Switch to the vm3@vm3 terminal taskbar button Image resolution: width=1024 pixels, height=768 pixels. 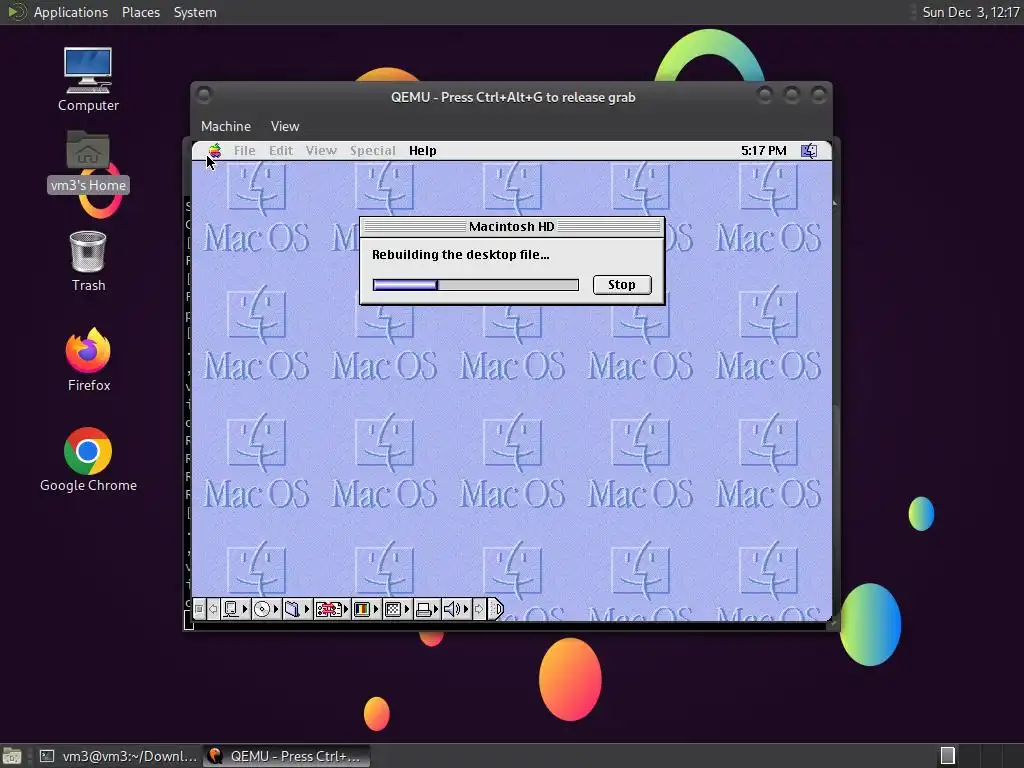[118, 756]
